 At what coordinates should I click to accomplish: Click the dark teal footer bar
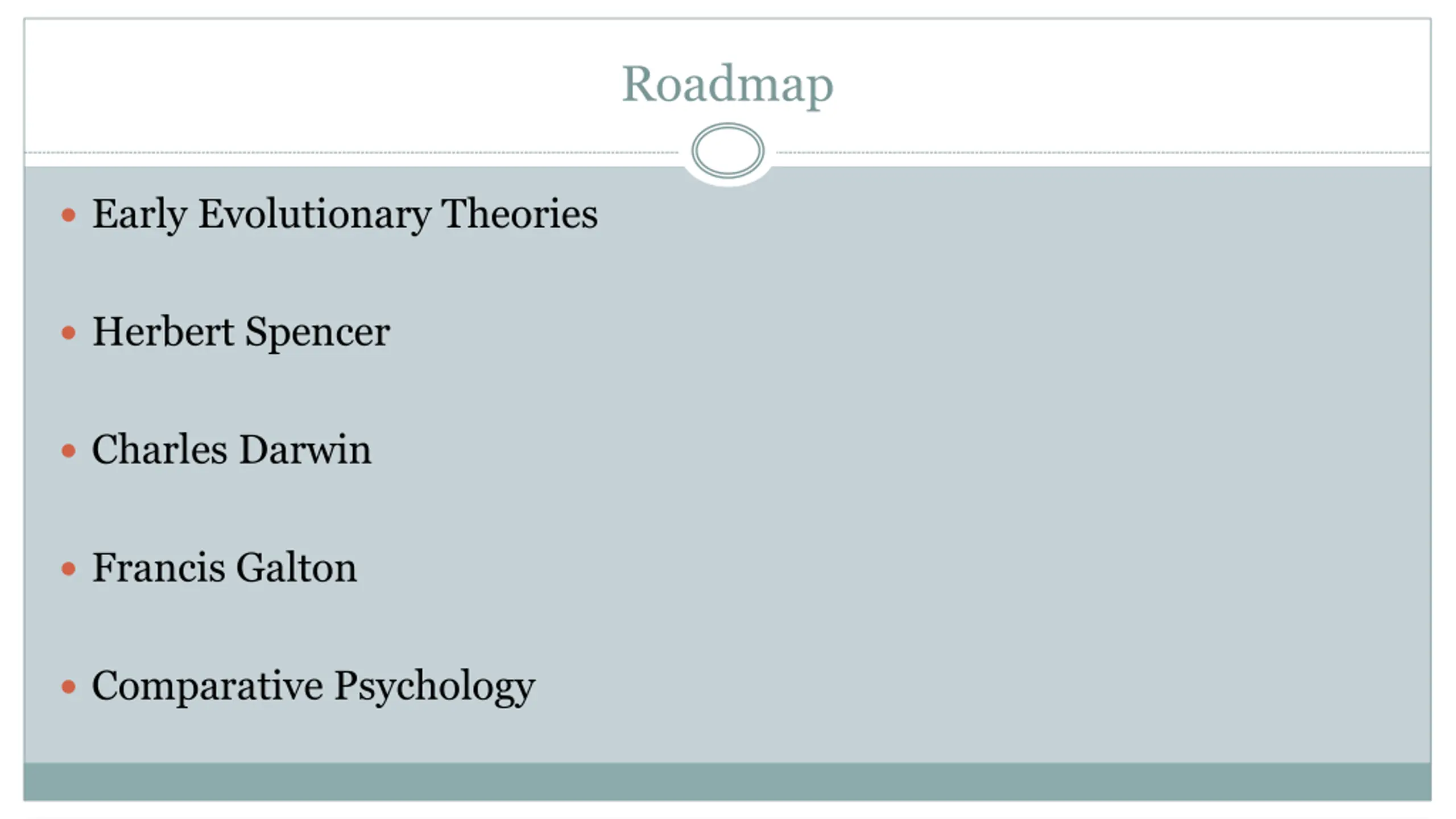(727, 782)
